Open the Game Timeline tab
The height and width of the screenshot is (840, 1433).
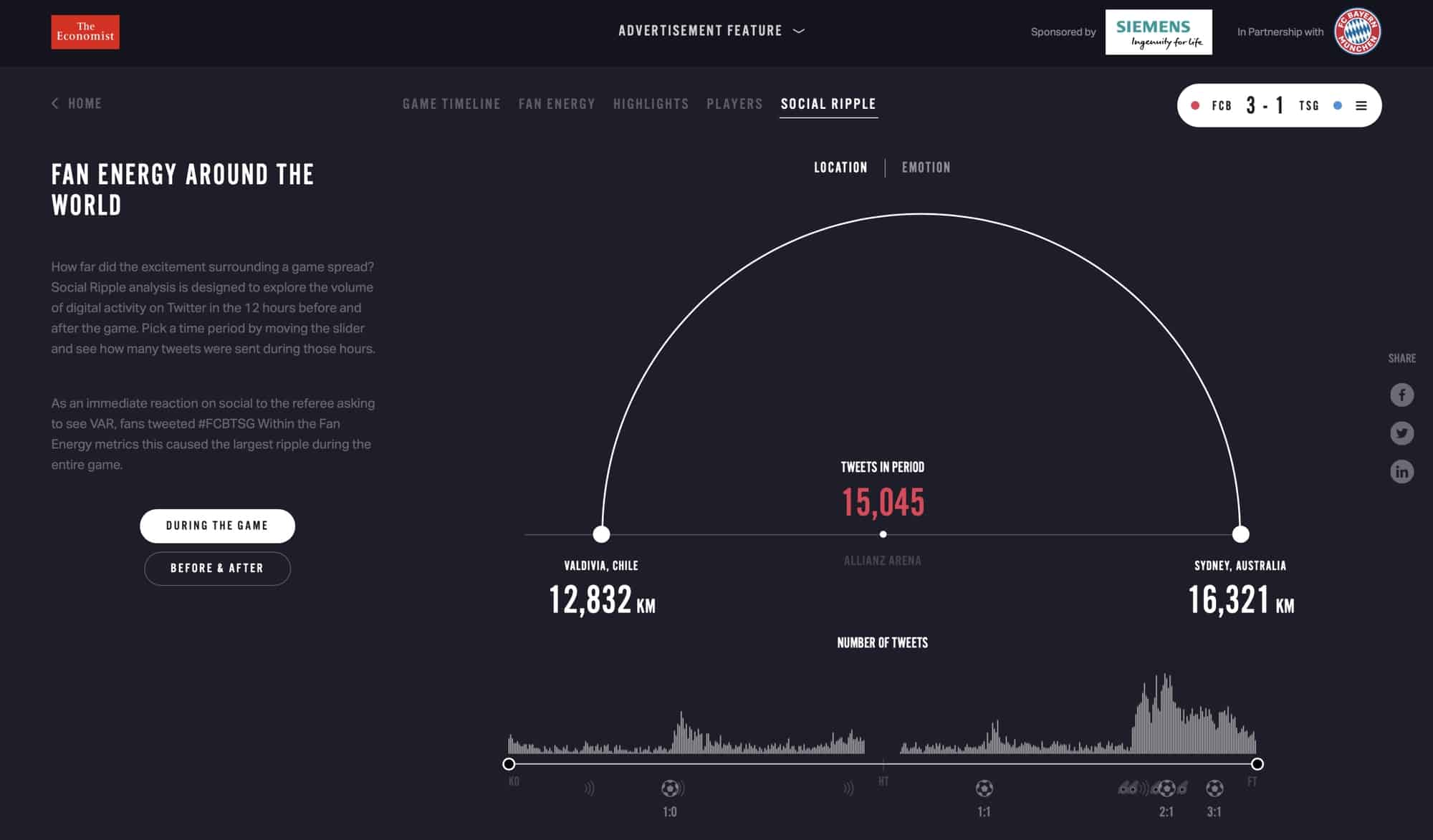pyautogui.click(x=451, y=104)
